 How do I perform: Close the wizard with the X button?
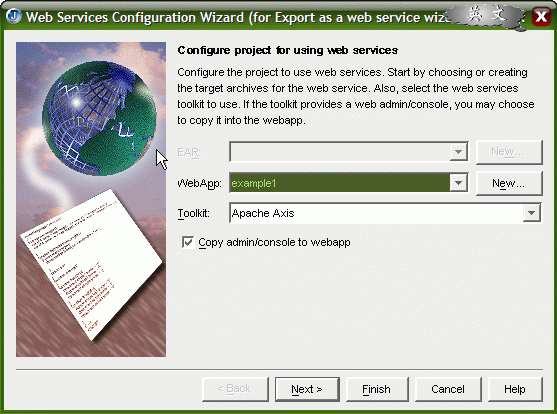(541, 16)
